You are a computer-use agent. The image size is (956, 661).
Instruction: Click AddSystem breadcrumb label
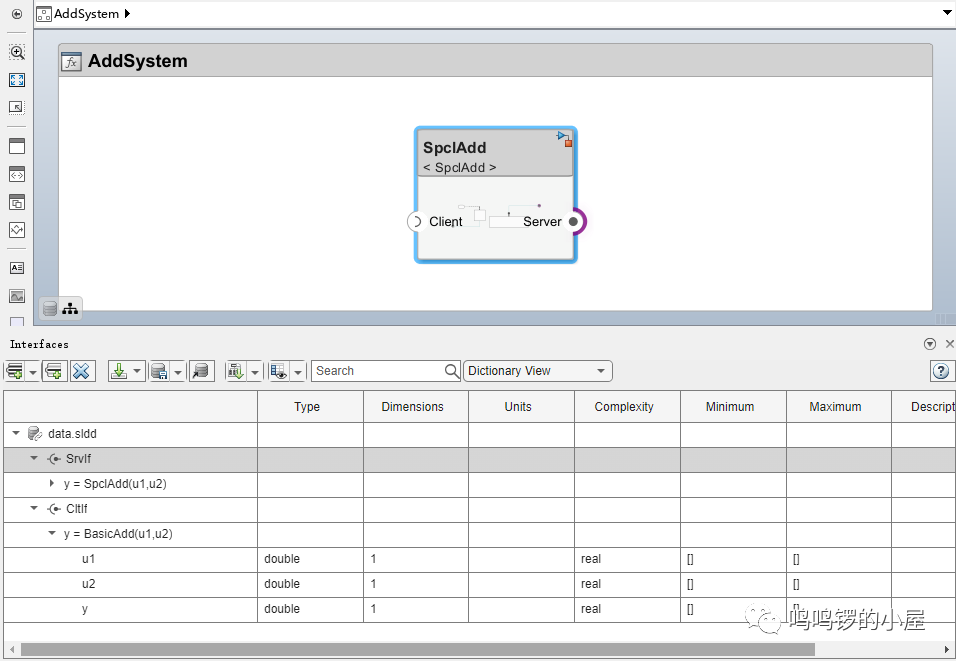click(86, 13)
